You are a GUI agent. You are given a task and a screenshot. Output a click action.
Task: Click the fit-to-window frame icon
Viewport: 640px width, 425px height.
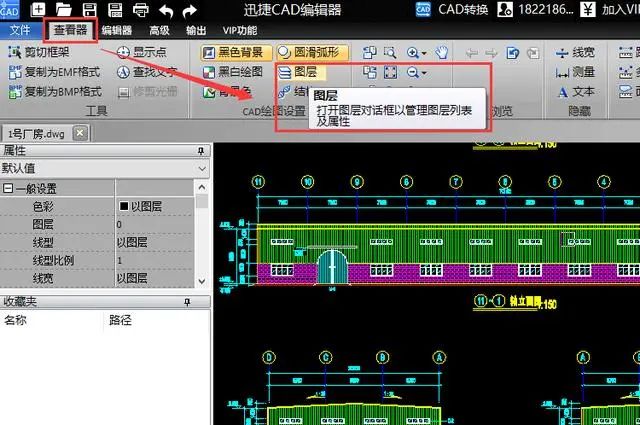[390, 72]
